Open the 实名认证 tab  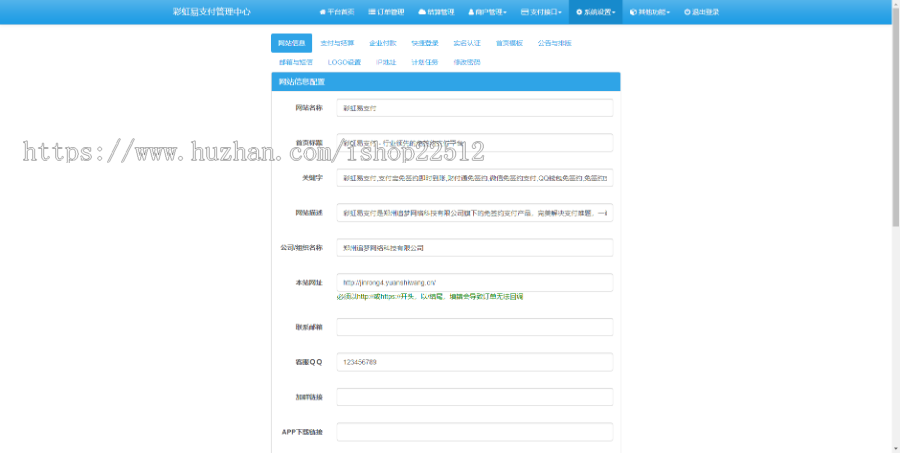[x=467, y=43]
